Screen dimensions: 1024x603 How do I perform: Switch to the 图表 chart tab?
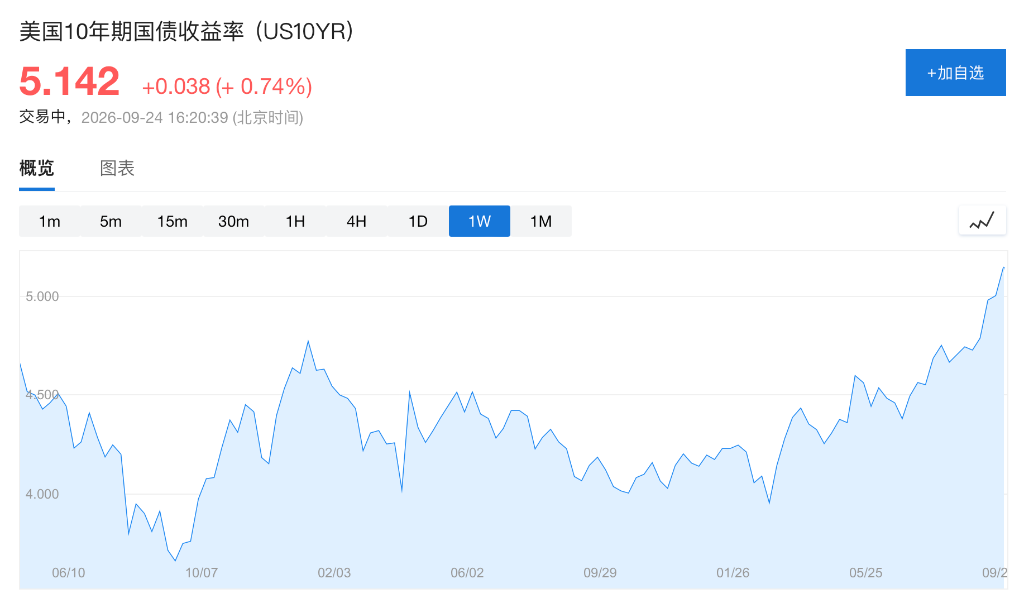tap(117, 169)
